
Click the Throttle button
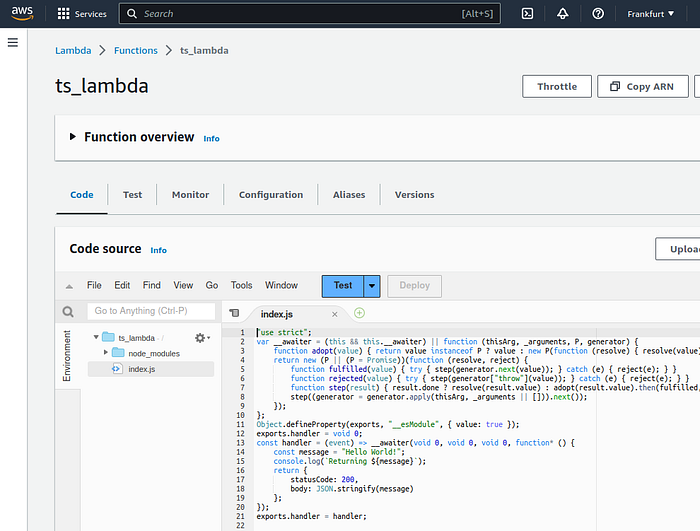557,87
